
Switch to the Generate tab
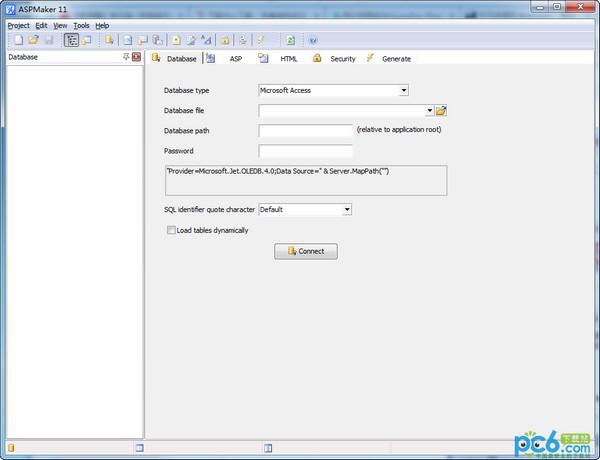(389, 58)
